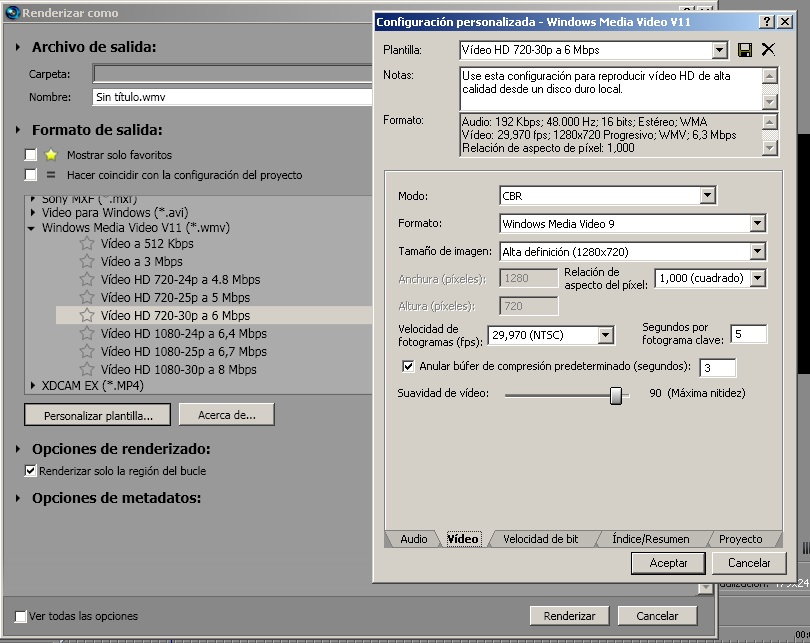This screenshot has height=643, width=810.
Task: Delete the template with the X icon
Action: click(x=768, y=50)
